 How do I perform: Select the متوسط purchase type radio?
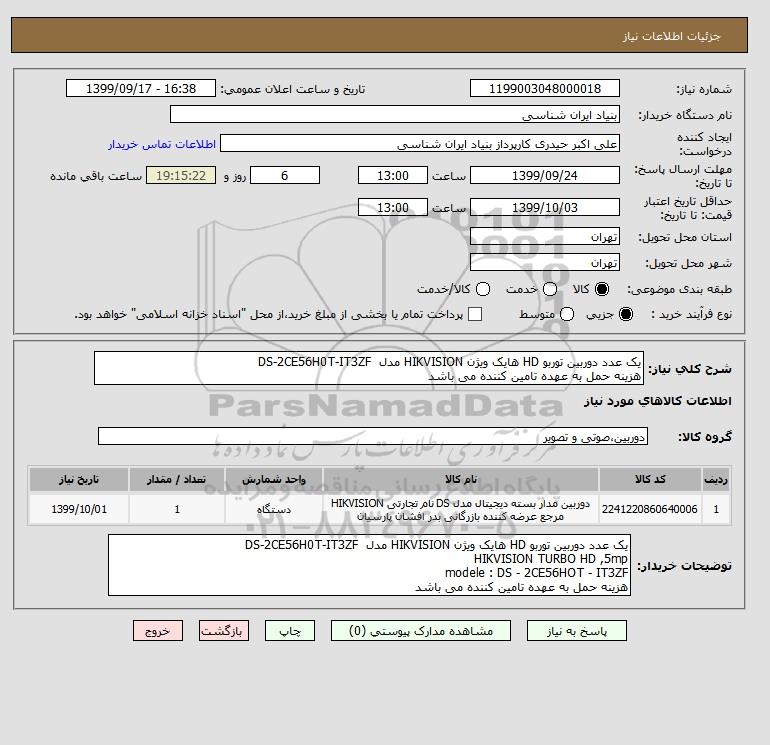point(567,314)
